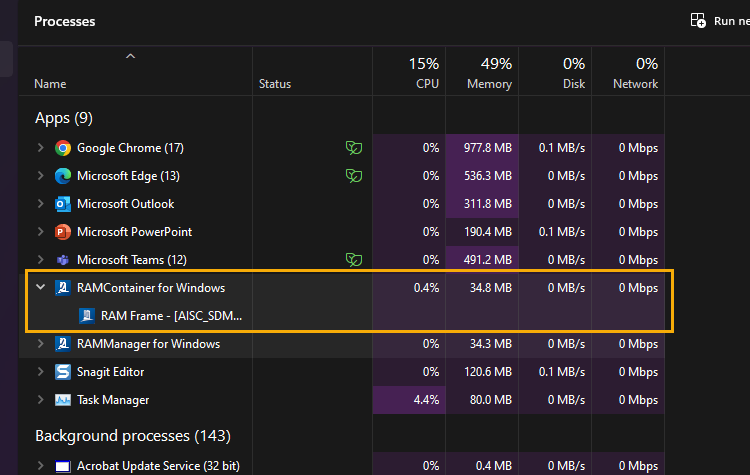Click Edge's 536.3 MB memory value
750x475 pixels.
click(487, 176)
